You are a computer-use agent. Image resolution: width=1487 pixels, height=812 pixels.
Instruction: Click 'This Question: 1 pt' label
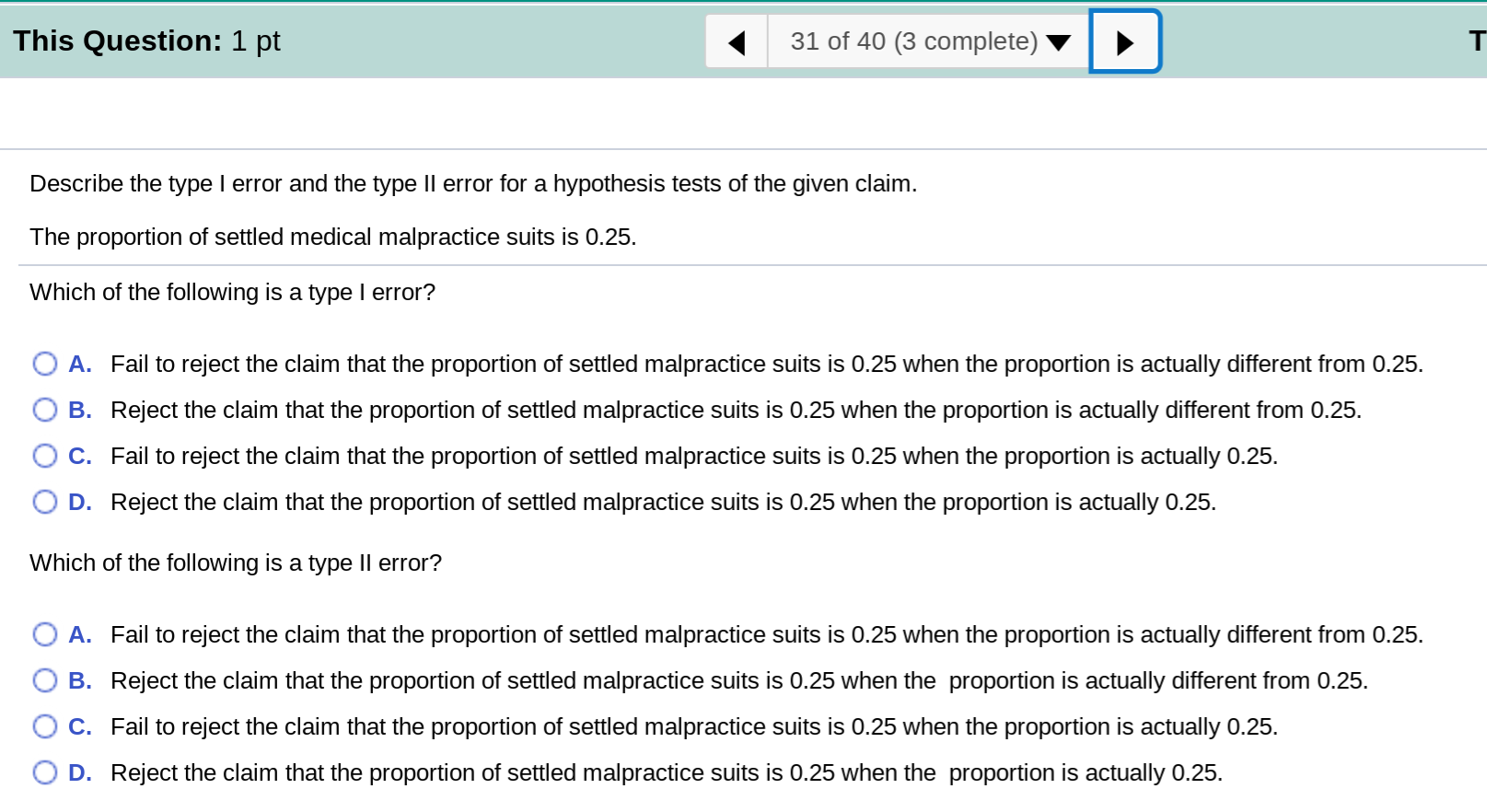click(x=146, y=41)
